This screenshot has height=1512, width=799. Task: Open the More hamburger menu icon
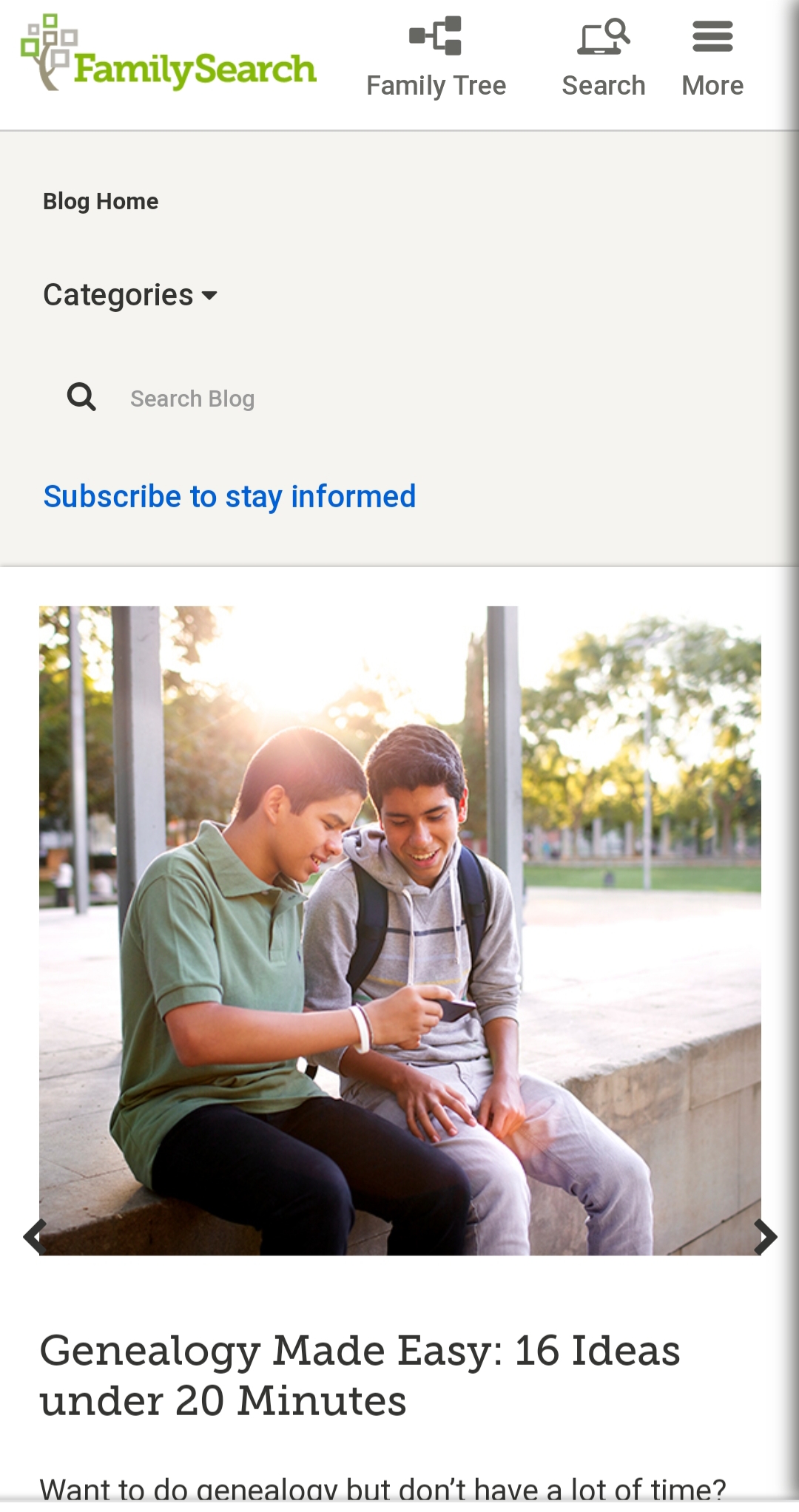712,36
